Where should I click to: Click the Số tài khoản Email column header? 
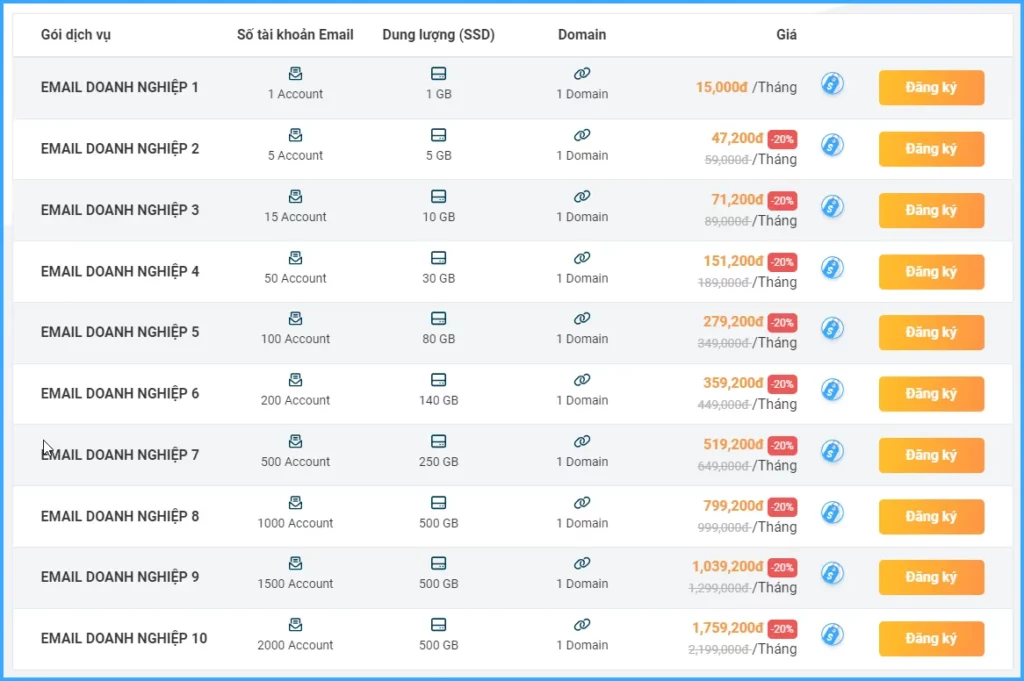[295, 35]
